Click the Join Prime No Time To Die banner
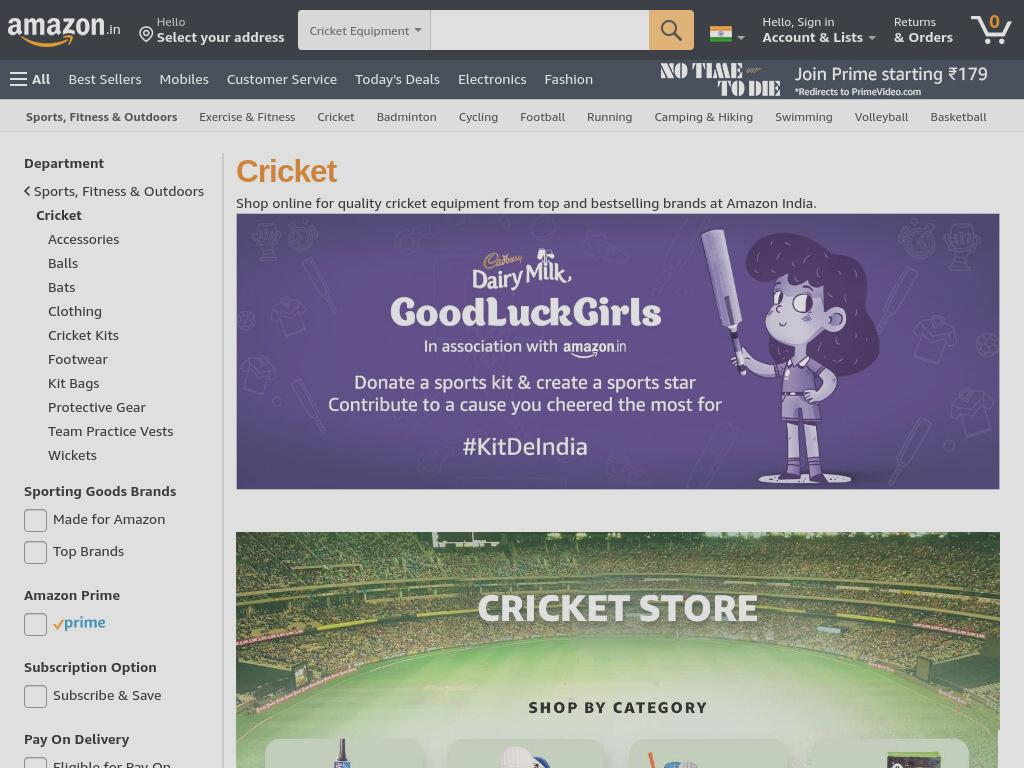 (x=824, y=80)
